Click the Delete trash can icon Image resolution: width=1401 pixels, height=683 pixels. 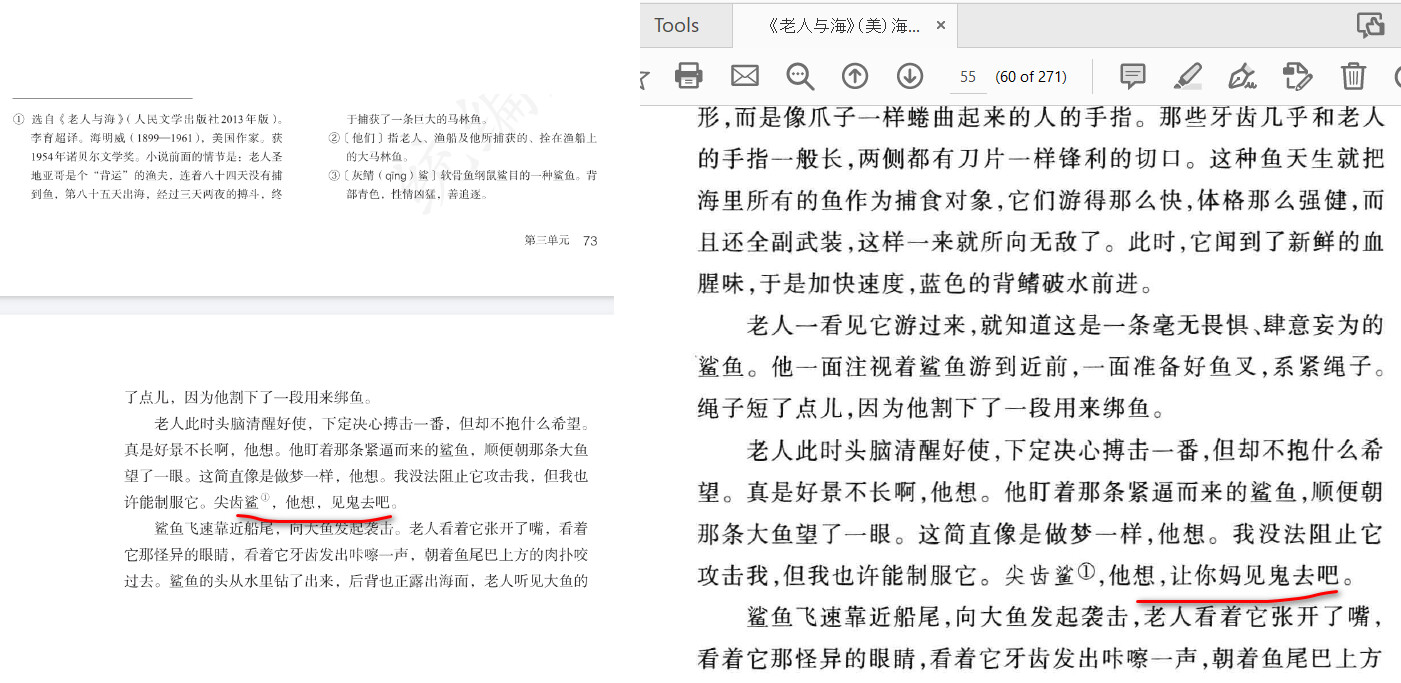[1353, 76]
